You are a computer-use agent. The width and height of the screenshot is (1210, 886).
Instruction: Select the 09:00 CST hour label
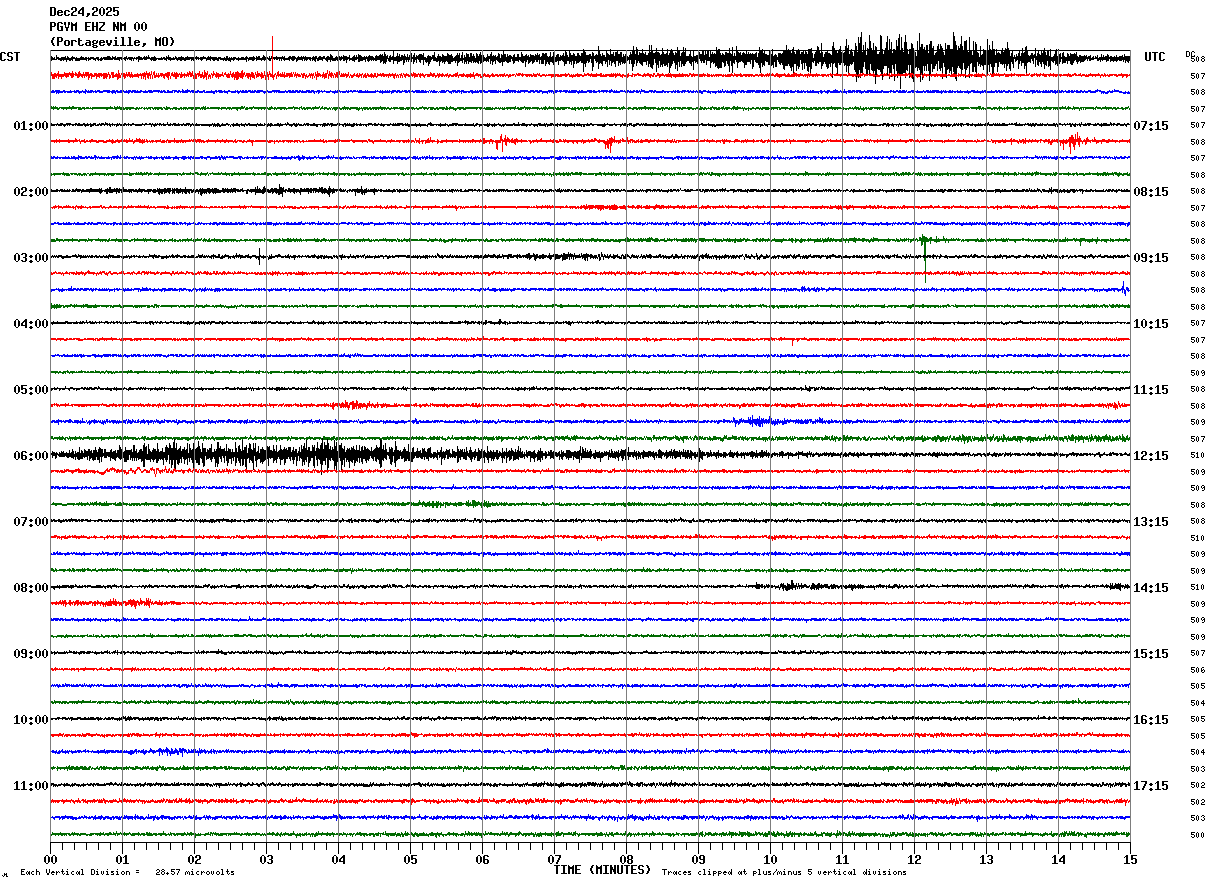(x=31, y=654)
